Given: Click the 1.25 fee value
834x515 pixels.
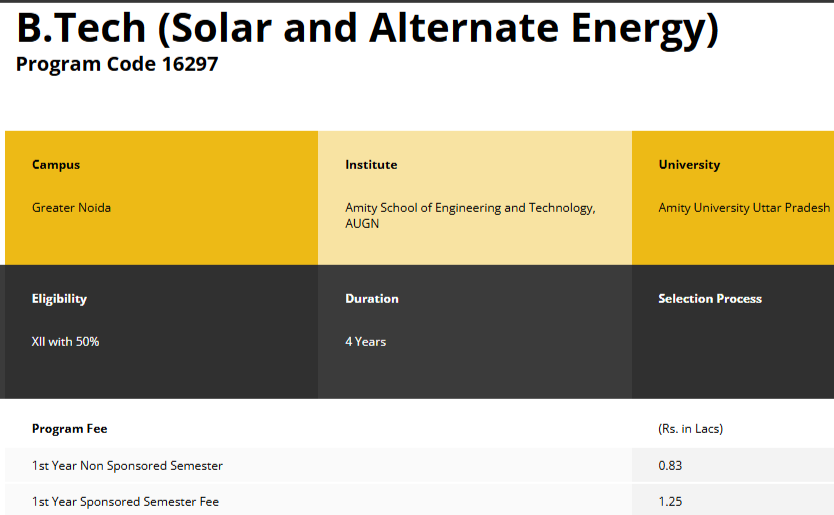Looking at the screenshot, I should click(670, 502).
